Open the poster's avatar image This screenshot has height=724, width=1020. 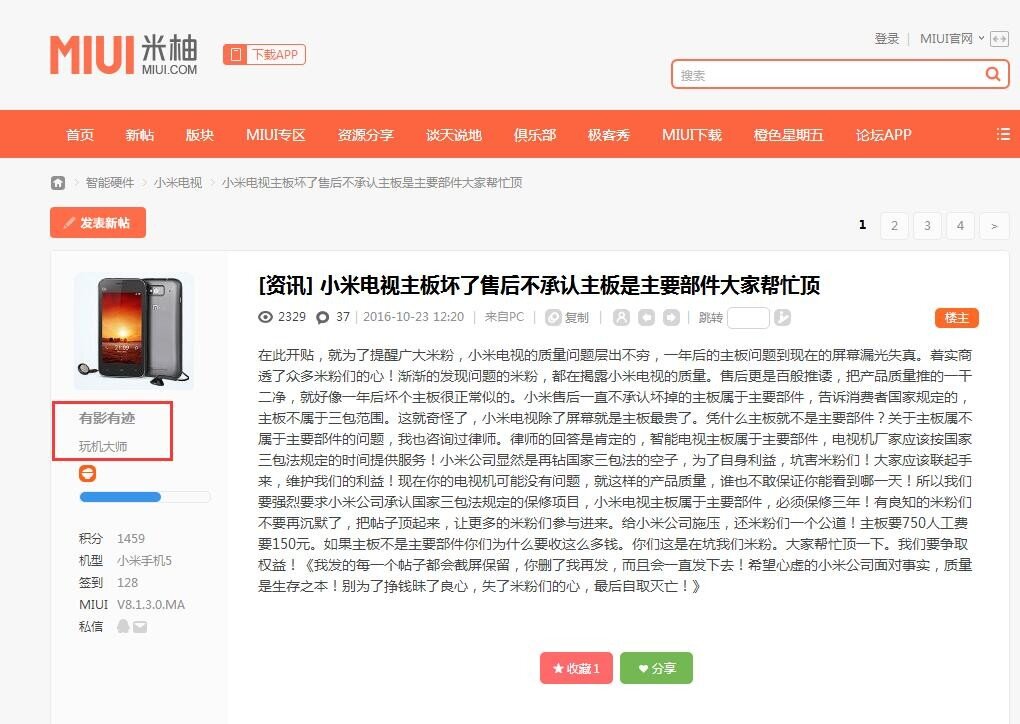[134, 330]
